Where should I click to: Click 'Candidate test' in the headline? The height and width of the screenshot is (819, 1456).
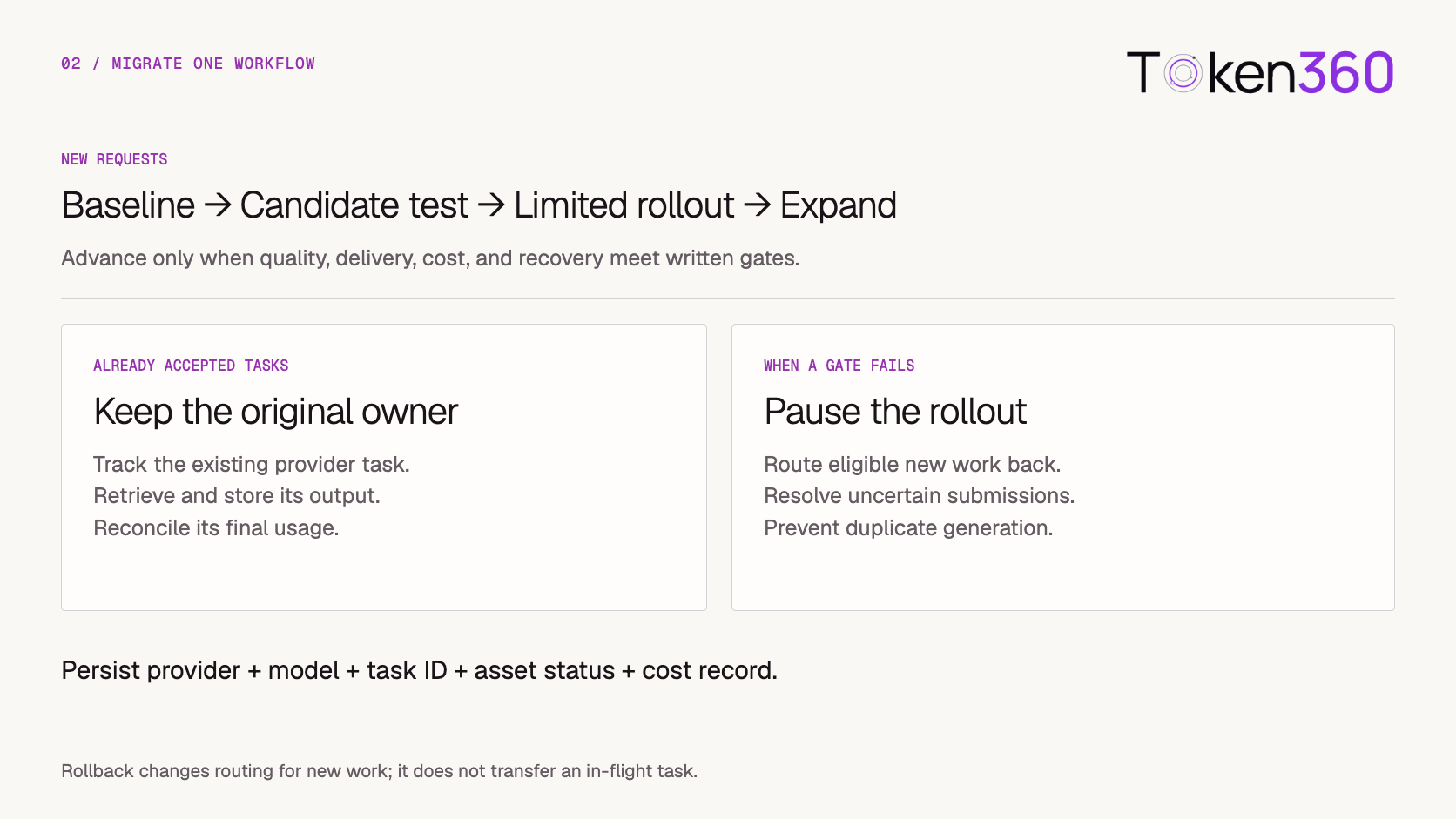354,205
